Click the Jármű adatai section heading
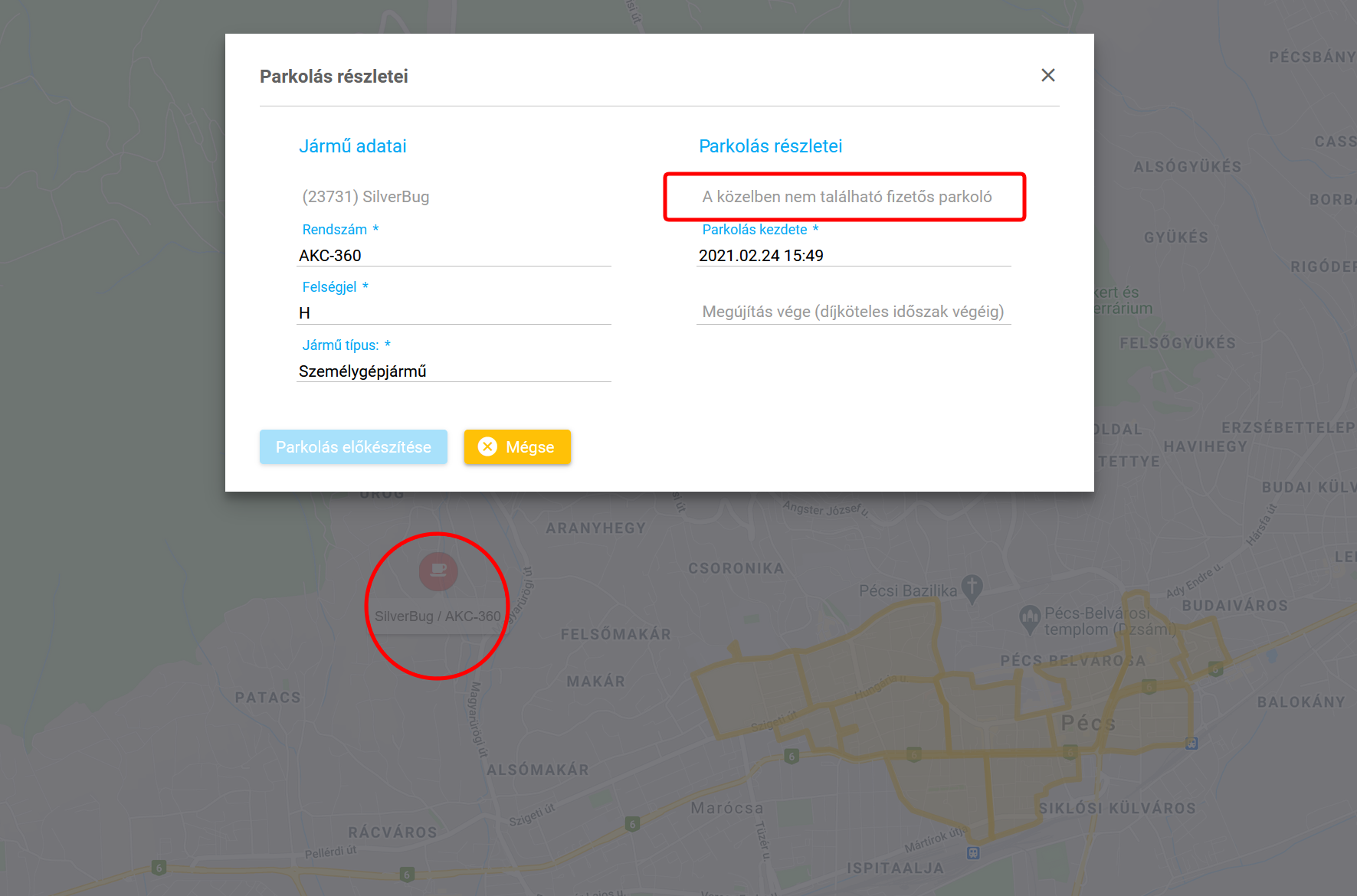Screen dimensions: 1357x896 (352, 146)
